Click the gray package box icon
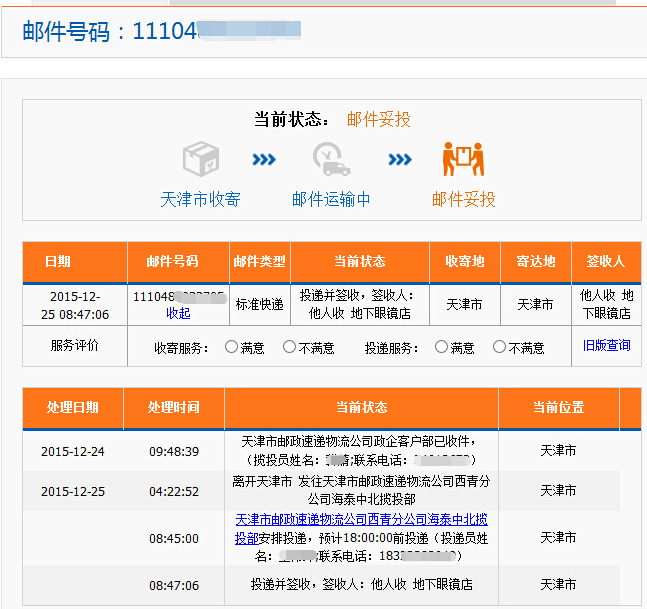Viewport: 647px width, 609px height. [x=201, y=158]
